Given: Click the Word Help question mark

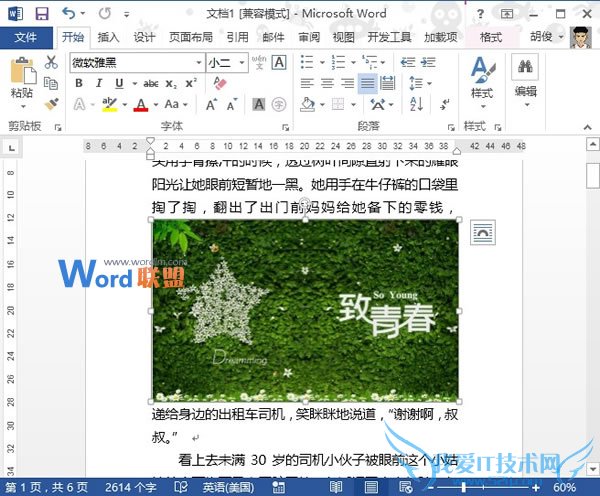Looking at the screenshot, I should pyautogui.click(x=480, y=14).
